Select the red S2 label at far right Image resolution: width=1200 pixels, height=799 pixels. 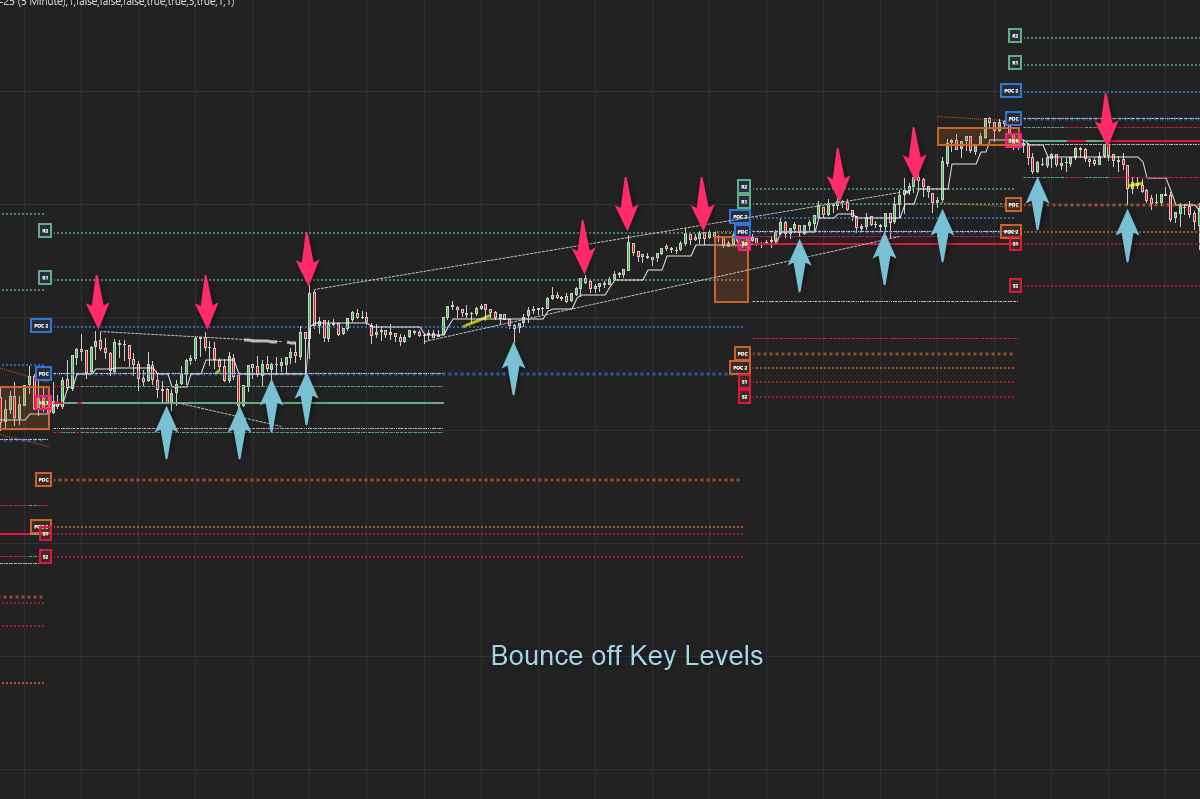click(1015, 286)
